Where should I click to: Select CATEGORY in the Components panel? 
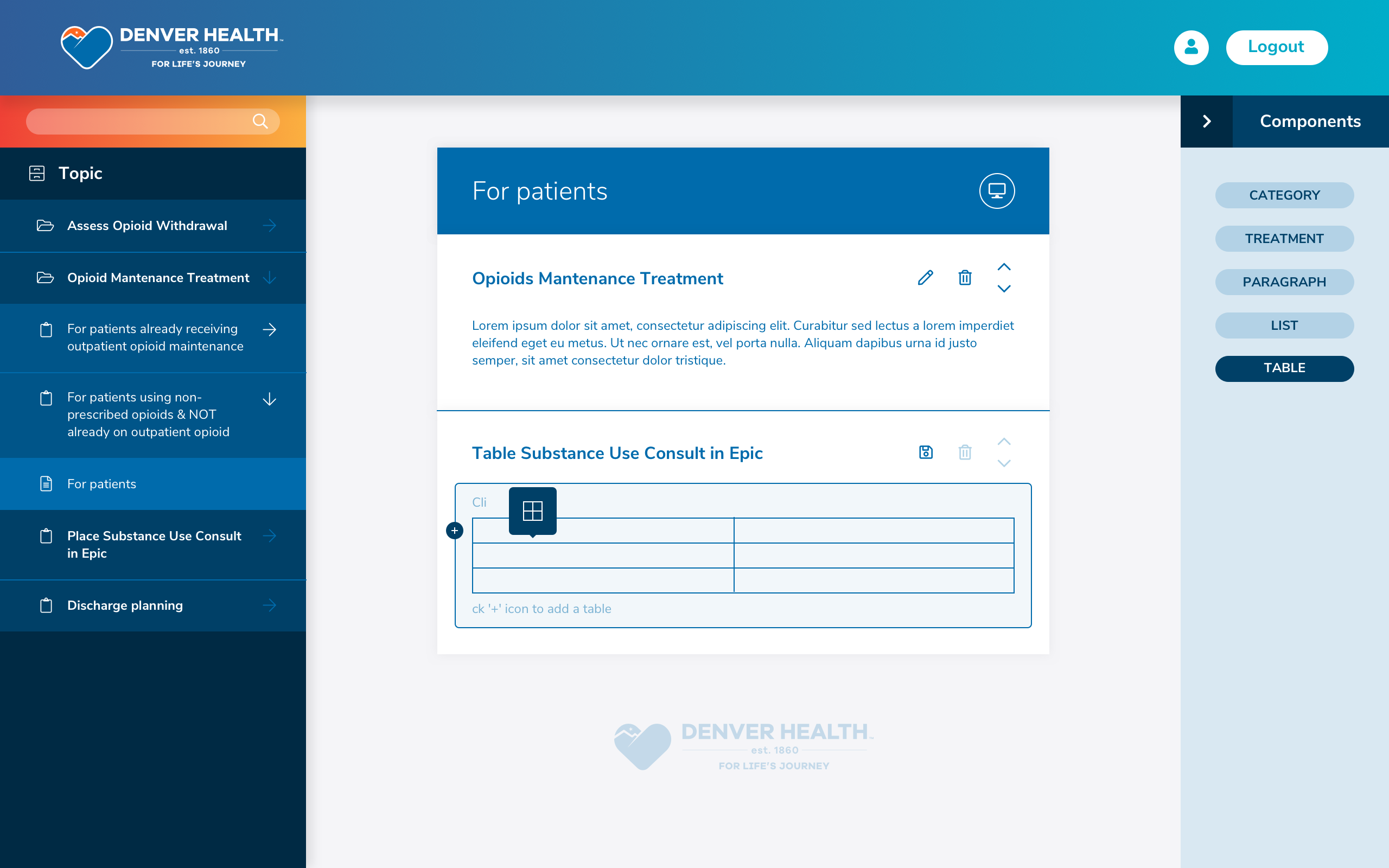(1284, 195)
